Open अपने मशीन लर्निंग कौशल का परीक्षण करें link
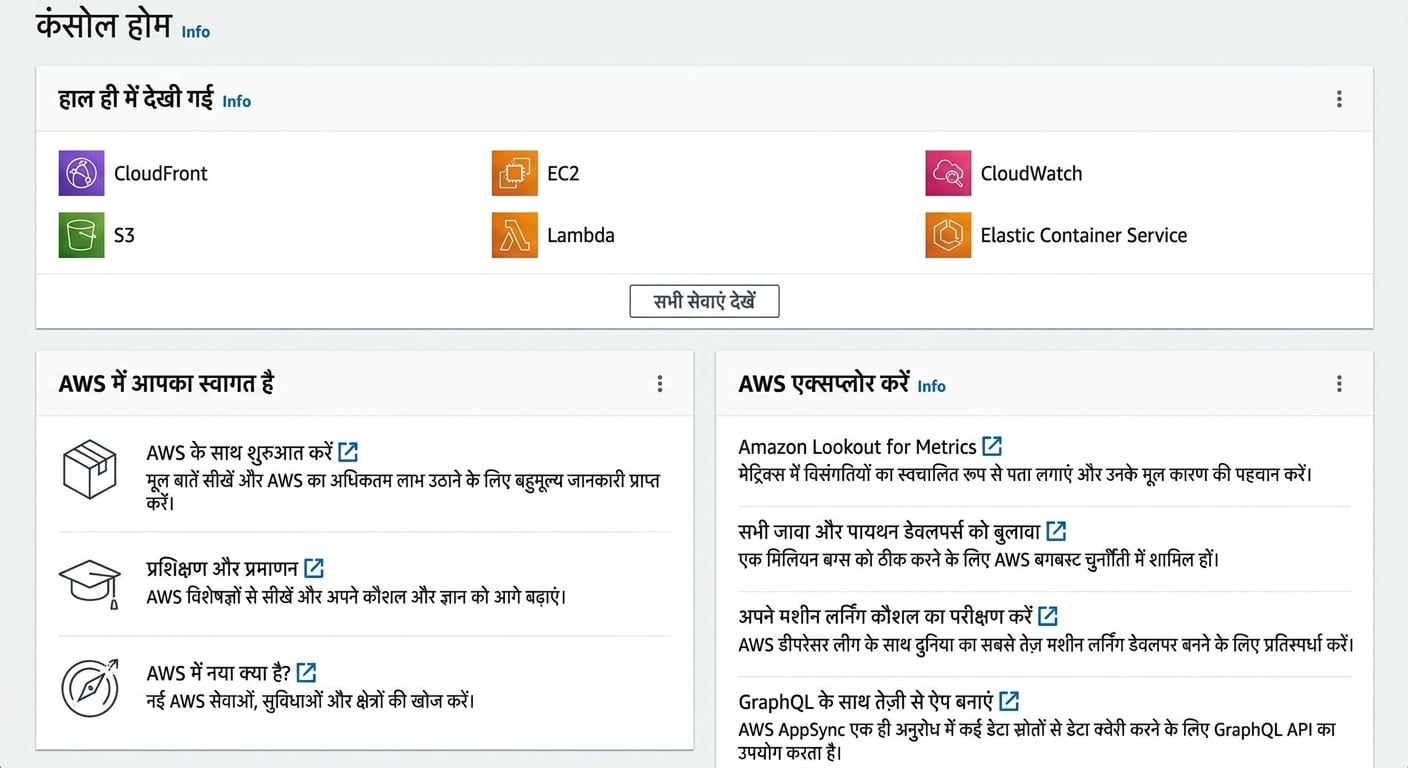Viewport: 1408px width, 768px height. [x=885, y=616]
